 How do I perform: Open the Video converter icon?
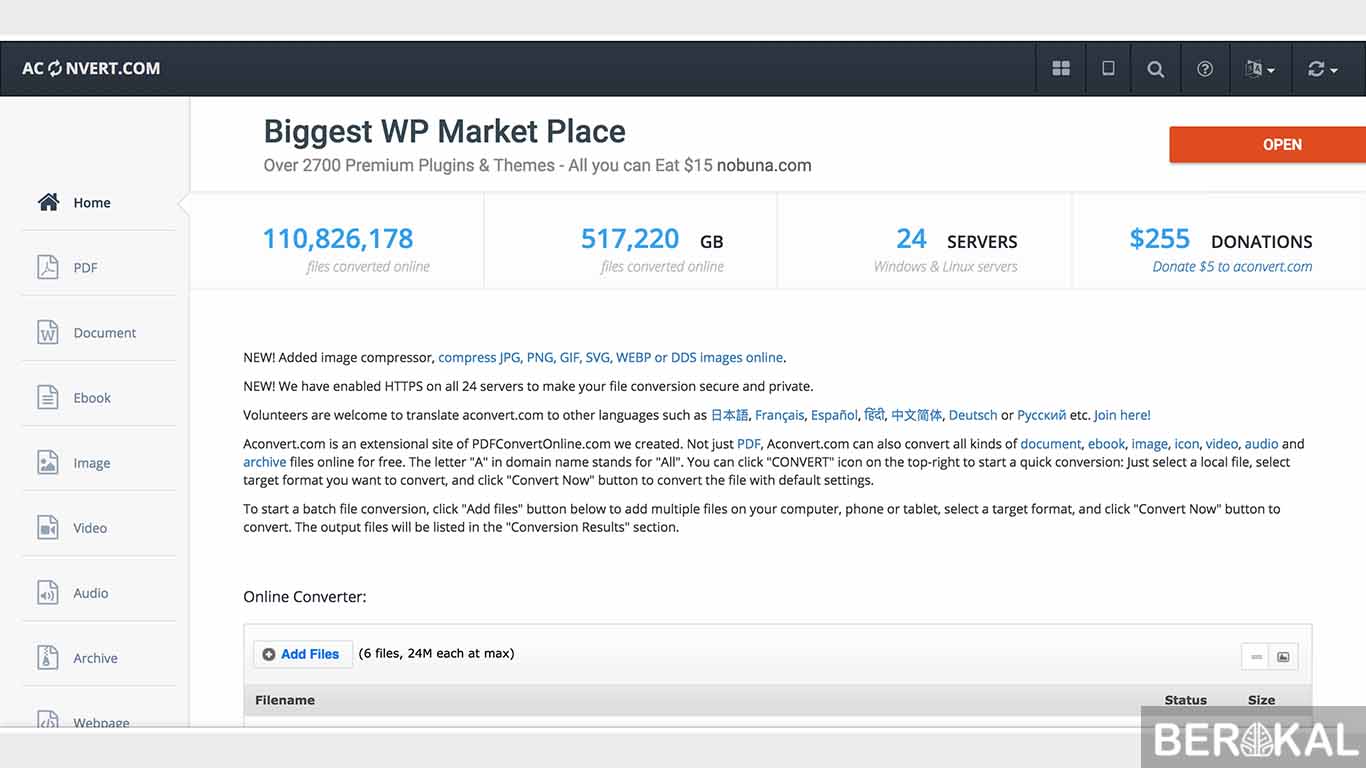(48, 528)
